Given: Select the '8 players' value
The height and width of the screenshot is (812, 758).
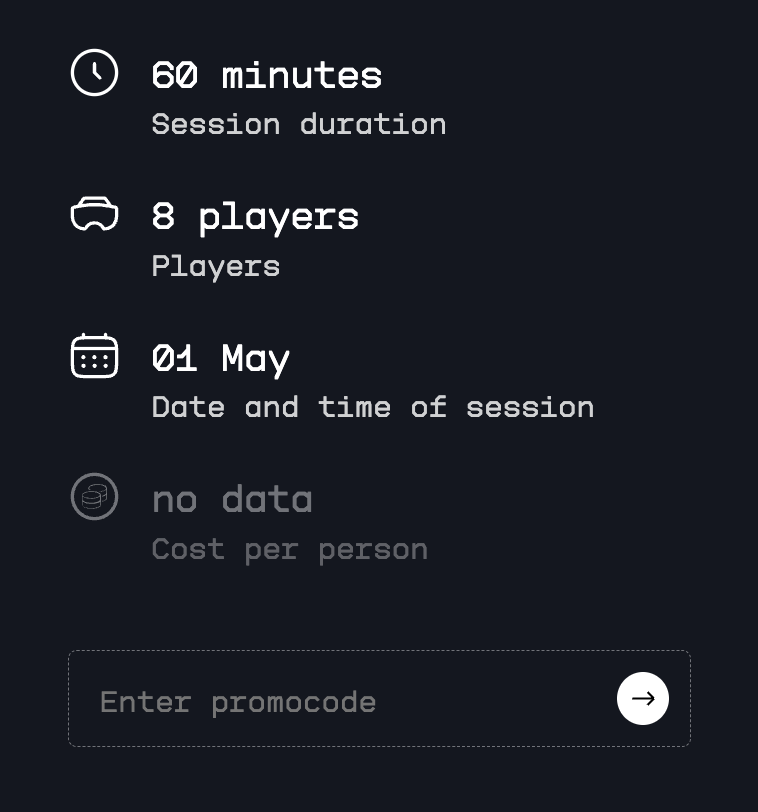Looking at the screenshot, I should pyautogui.click(x=255, y=217).
